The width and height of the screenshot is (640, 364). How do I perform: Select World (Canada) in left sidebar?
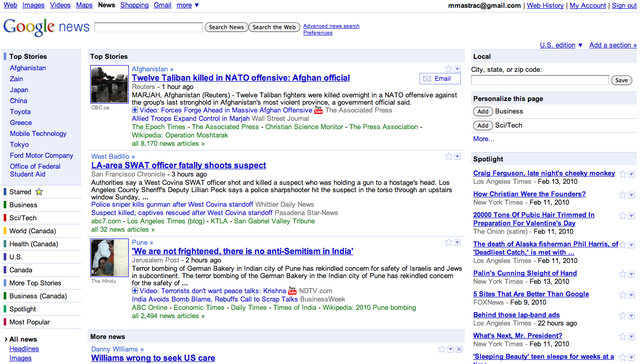tap(33, 231)
